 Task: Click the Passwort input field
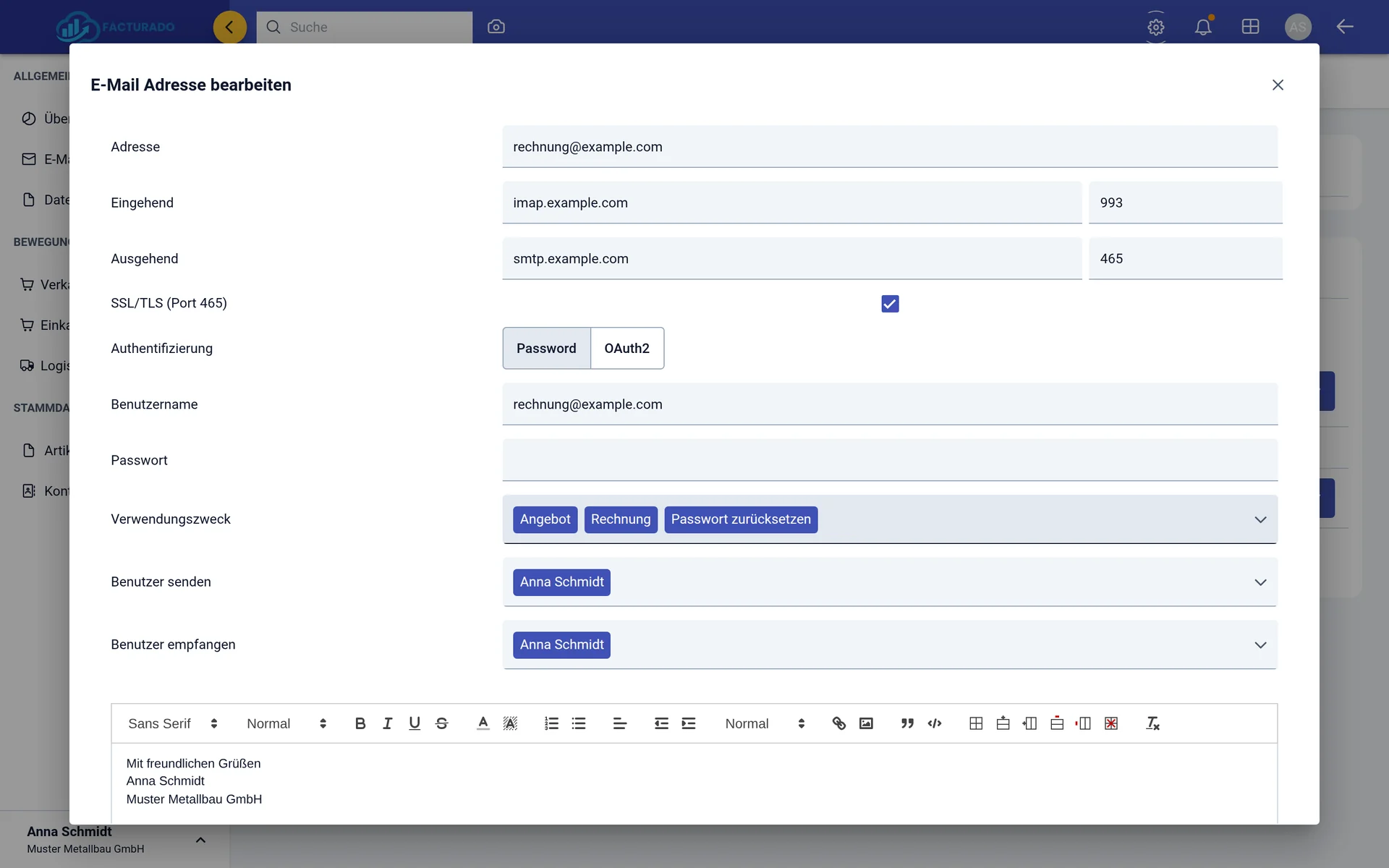[890, 460]
